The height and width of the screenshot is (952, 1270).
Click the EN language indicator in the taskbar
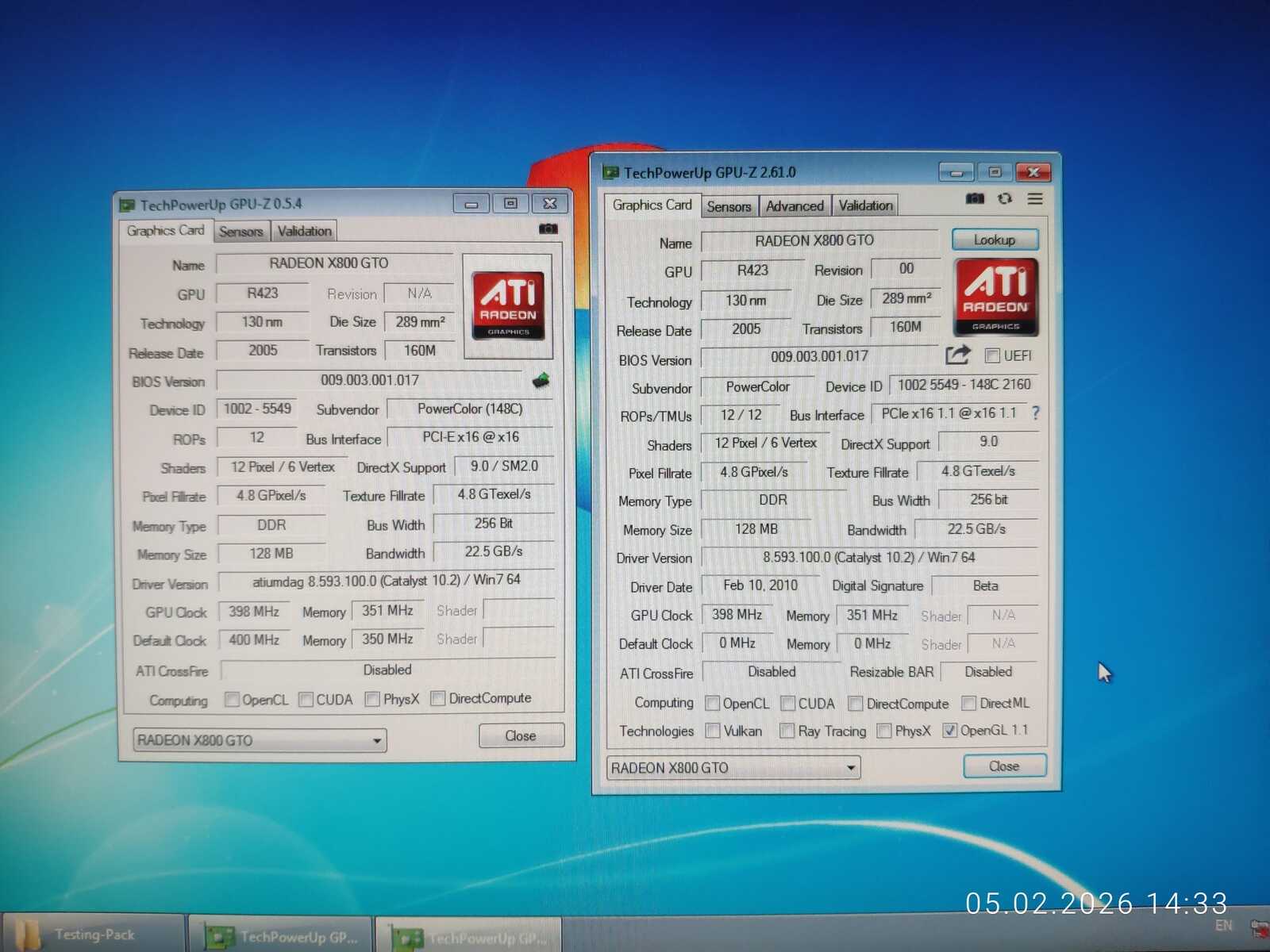pos(1224,925)
